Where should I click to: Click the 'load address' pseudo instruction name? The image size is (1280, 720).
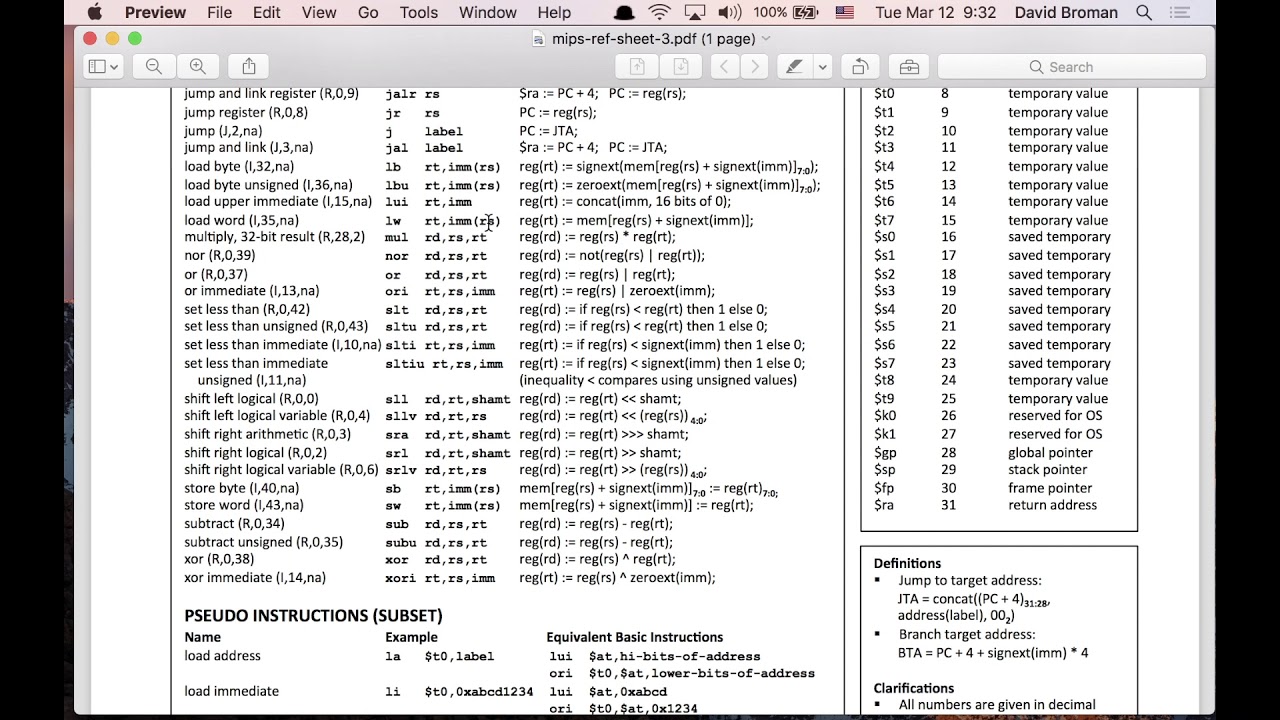[222, 656]
